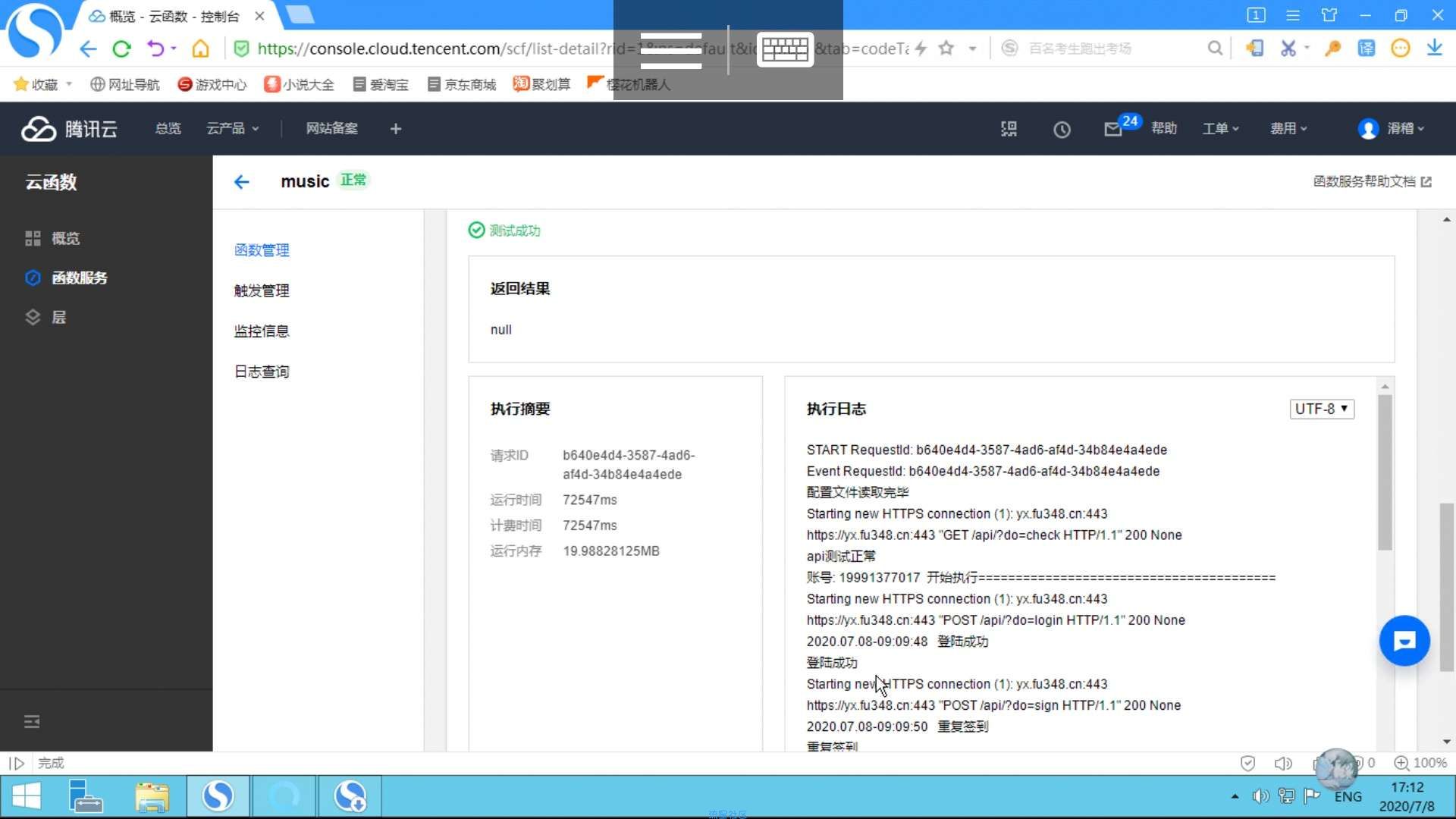Open 概览 in the sidebar
The height and width of the screenshot is (819, 1456).
click(x=65, y=239)
